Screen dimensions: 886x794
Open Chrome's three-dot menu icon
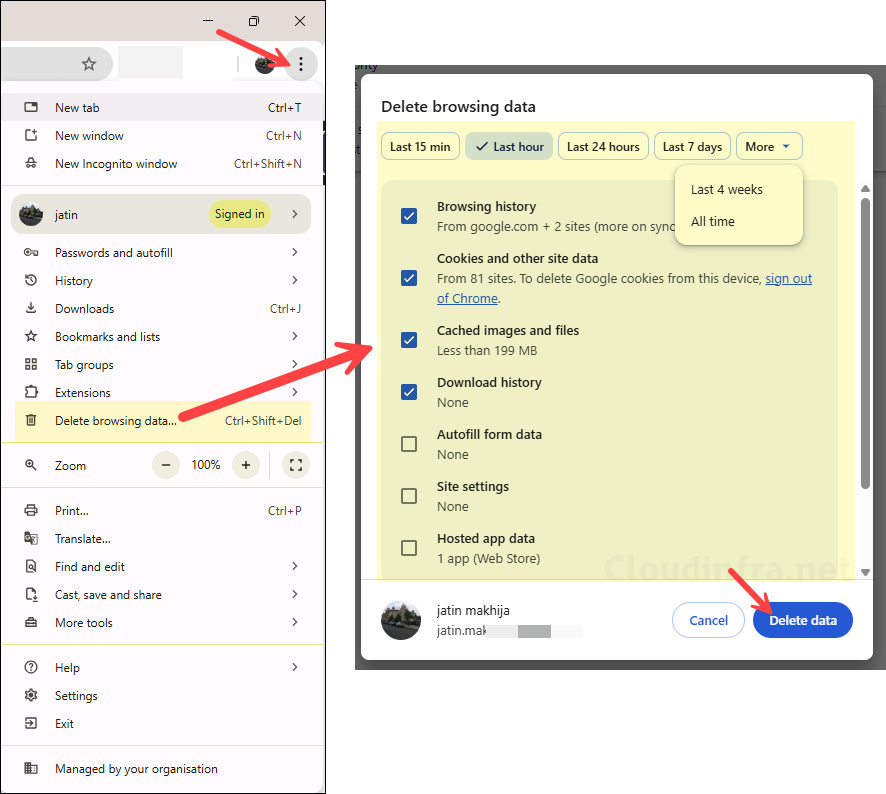point(301,63)
